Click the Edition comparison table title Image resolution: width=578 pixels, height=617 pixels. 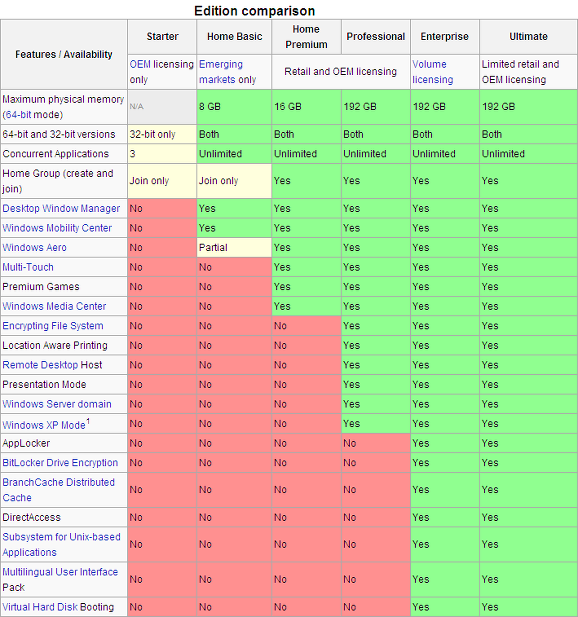point(255,11)
